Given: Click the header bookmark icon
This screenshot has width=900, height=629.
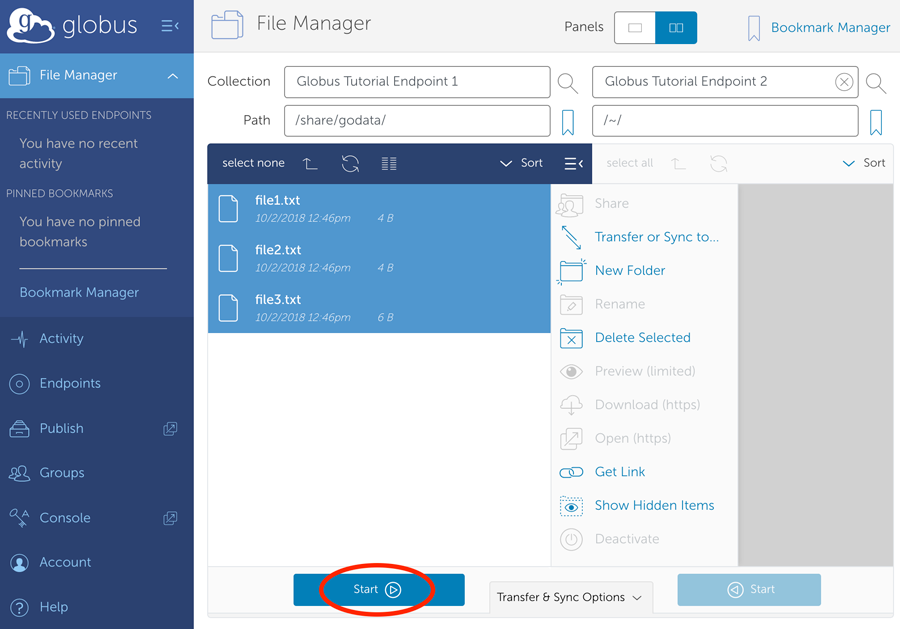Looking at the screenshot, I should [x=754, y=28].
